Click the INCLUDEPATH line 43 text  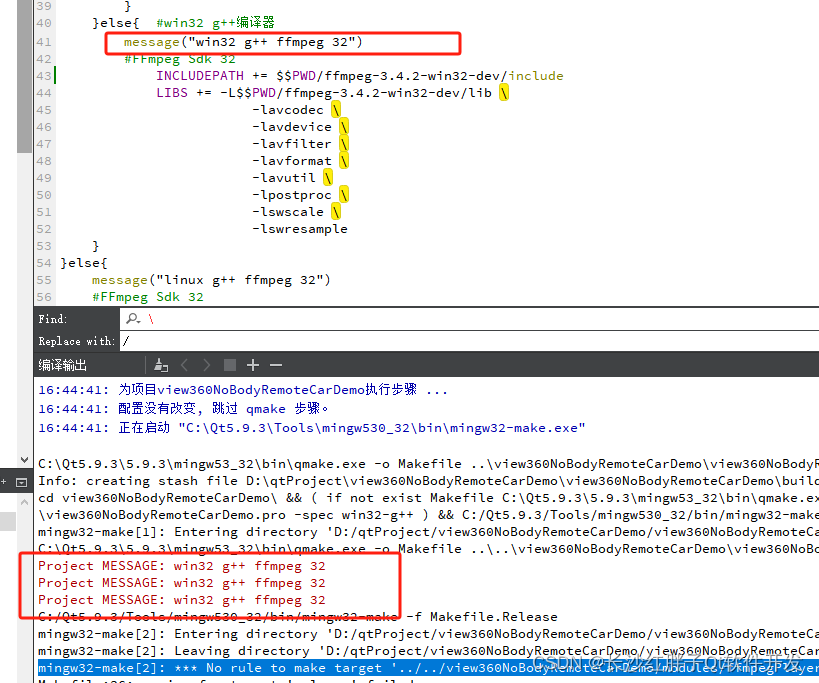click(359, 76)
